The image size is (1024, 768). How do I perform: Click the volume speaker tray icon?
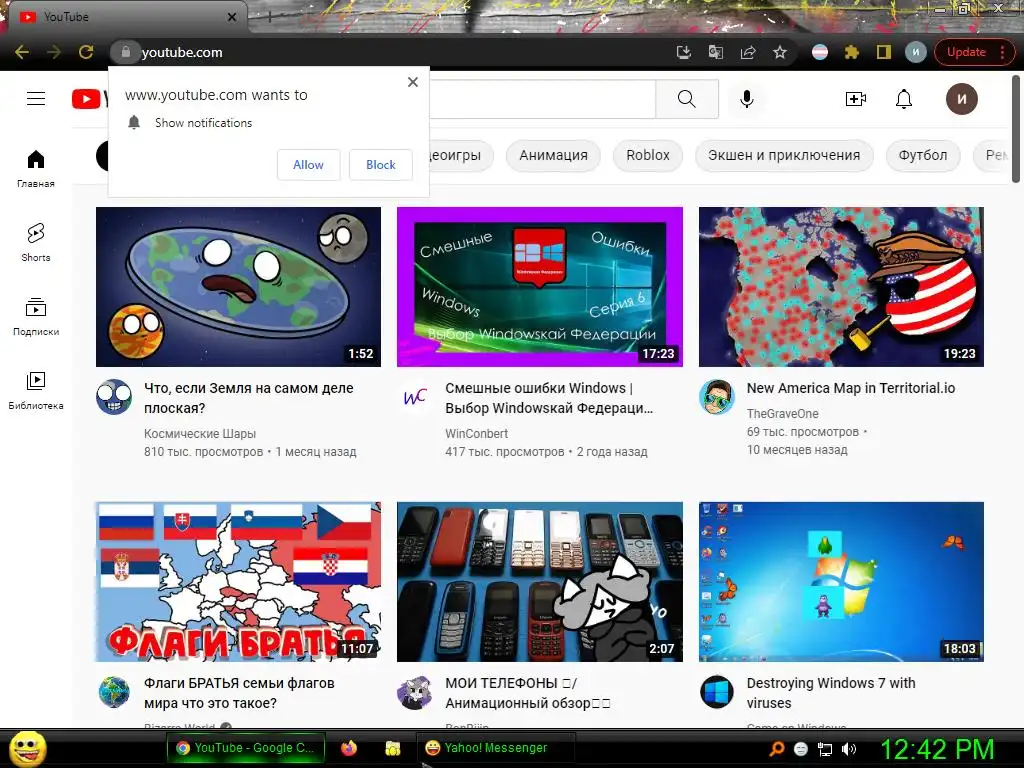[849, 749]
